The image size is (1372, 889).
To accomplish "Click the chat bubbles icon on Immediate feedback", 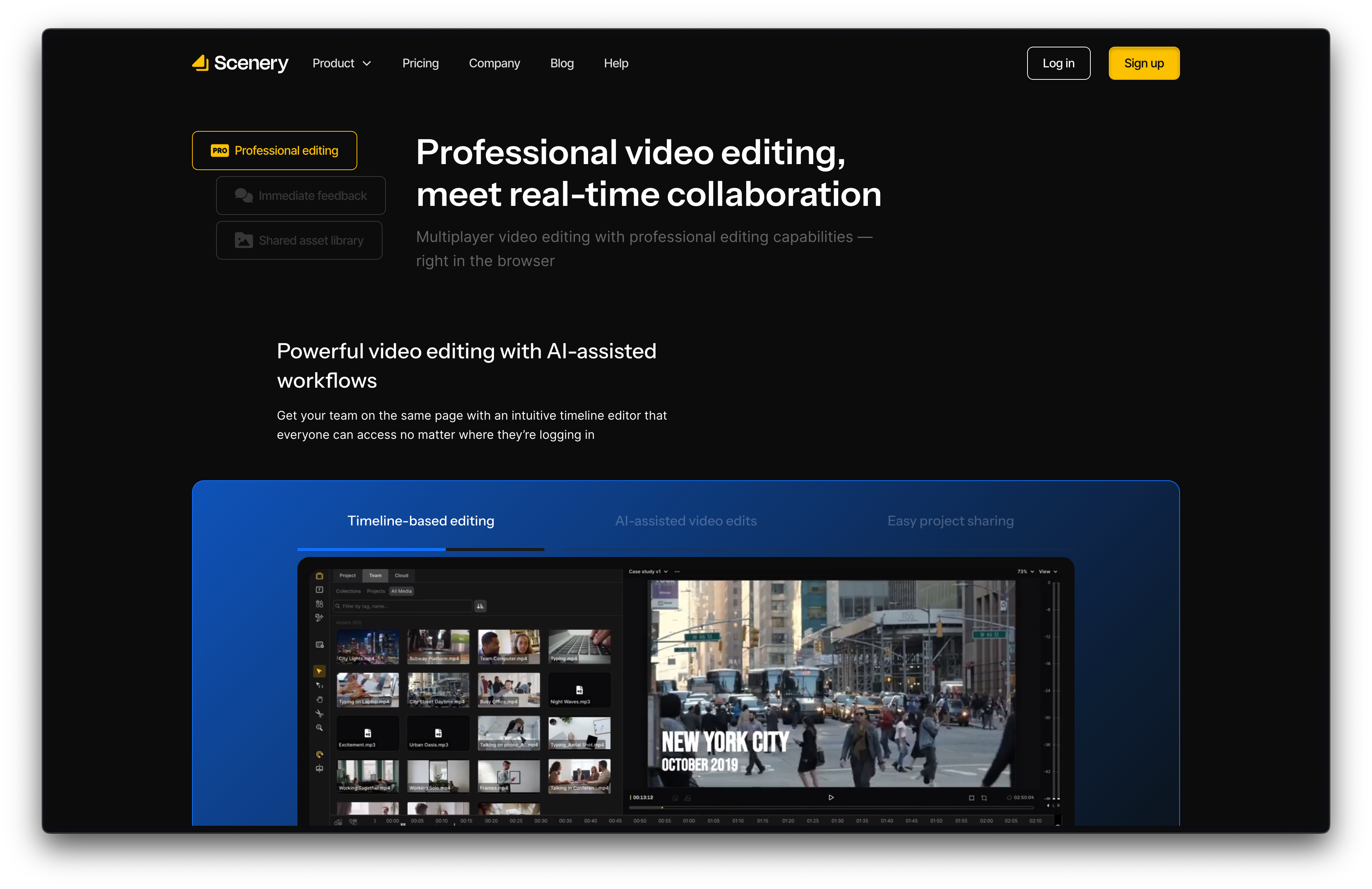I will (x=243, y=195).
